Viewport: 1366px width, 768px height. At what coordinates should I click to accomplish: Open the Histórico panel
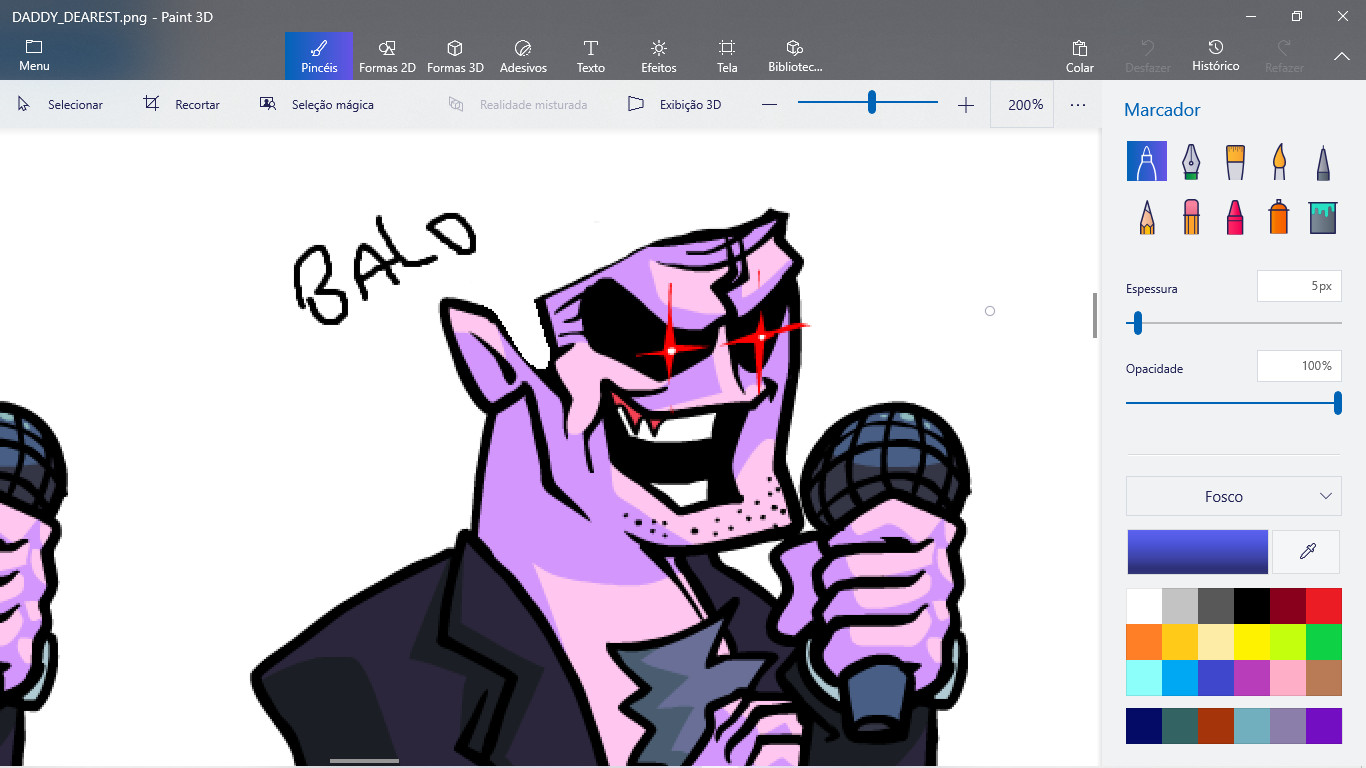(x=1215, y=55)
